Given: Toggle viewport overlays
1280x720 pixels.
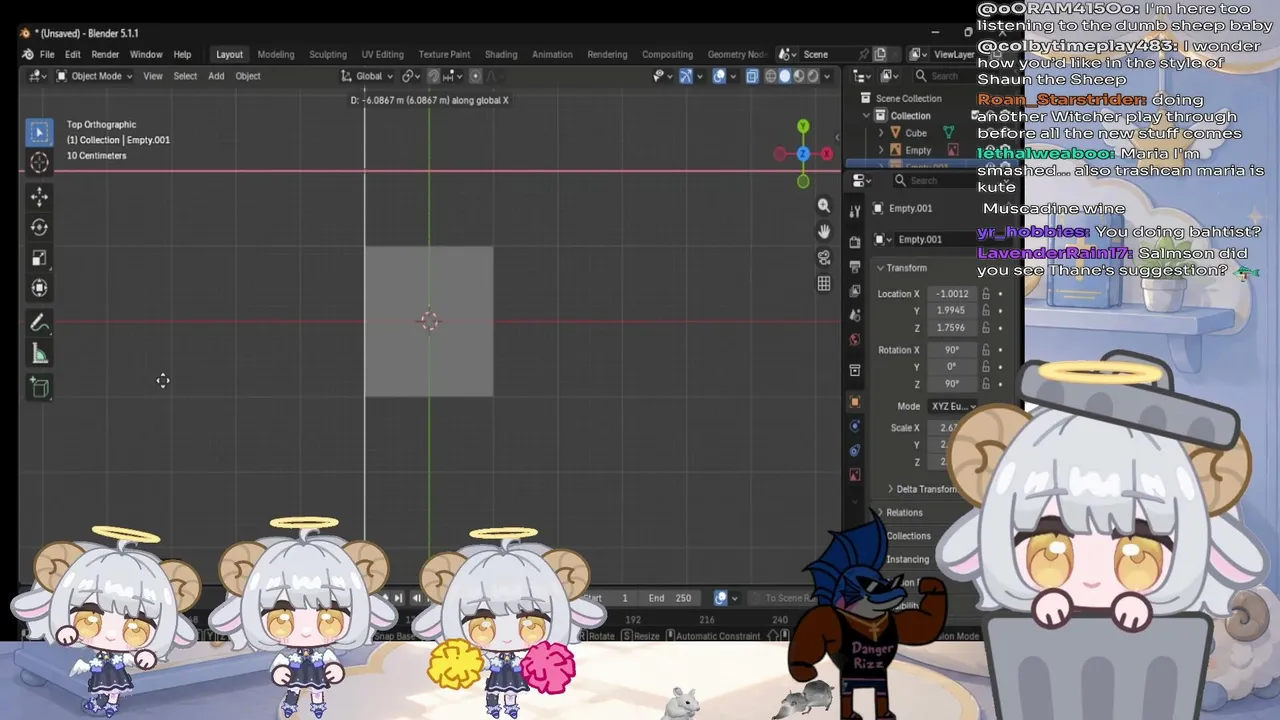Looking at the screenshot, I should [719, 76].
